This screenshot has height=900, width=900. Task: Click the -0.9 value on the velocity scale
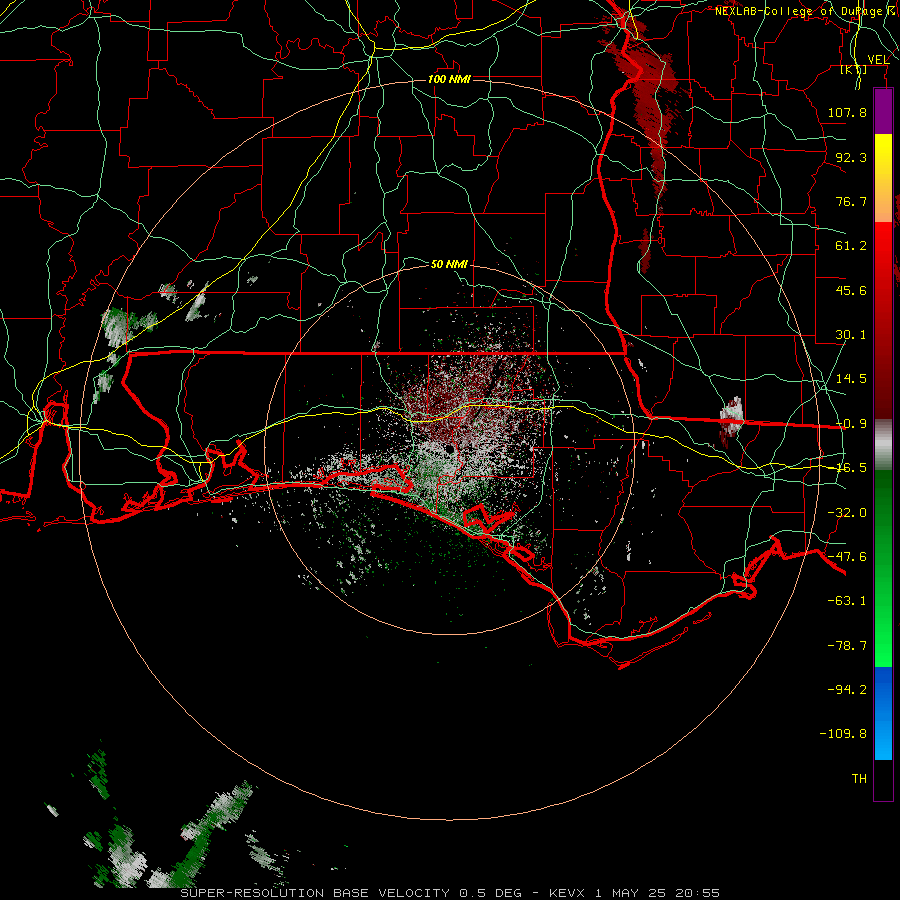click(x=851, y=424)
